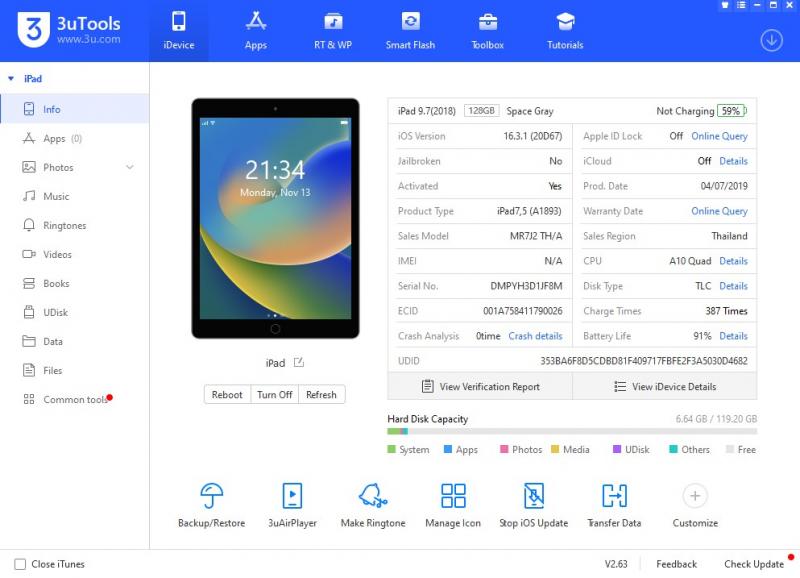Click the yellow Media legend swatch
Screen dimensions: 800x578
point(555,449)
